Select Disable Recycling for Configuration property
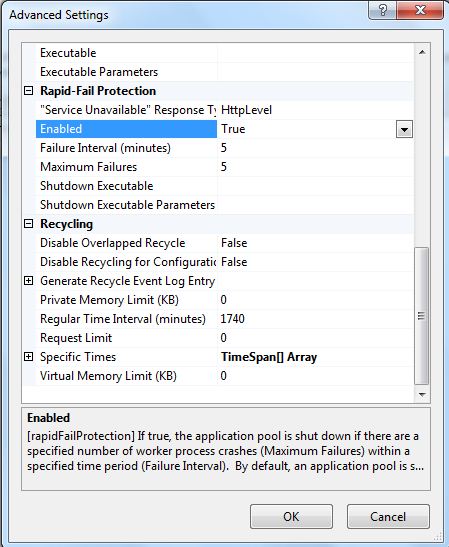 126,262
